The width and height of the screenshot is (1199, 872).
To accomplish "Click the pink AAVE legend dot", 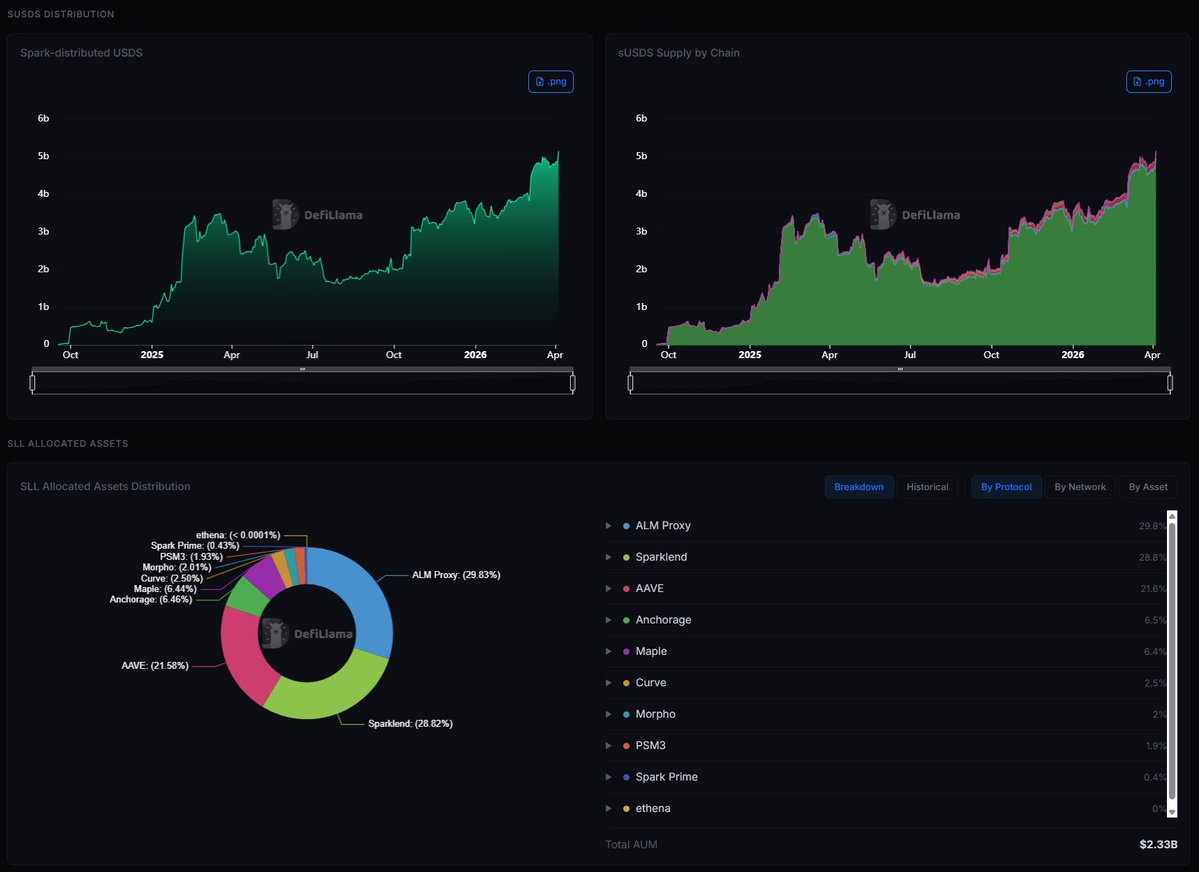I will point(626,589).
